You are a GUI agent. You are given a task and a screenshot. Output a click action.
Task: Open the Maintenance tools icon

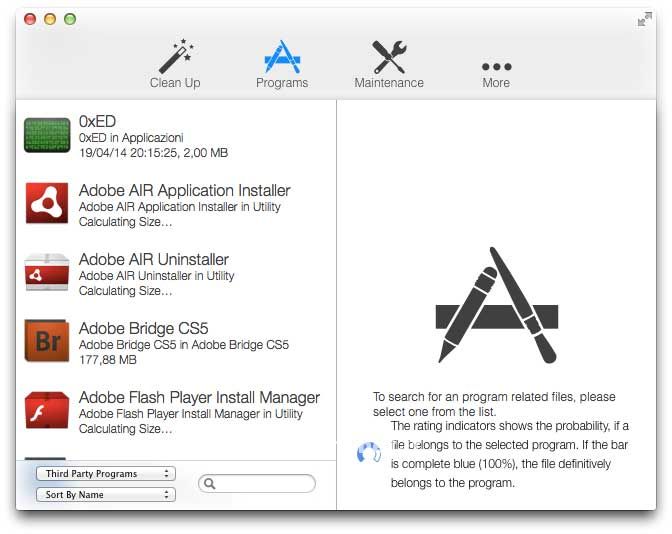tap(389, 57)
